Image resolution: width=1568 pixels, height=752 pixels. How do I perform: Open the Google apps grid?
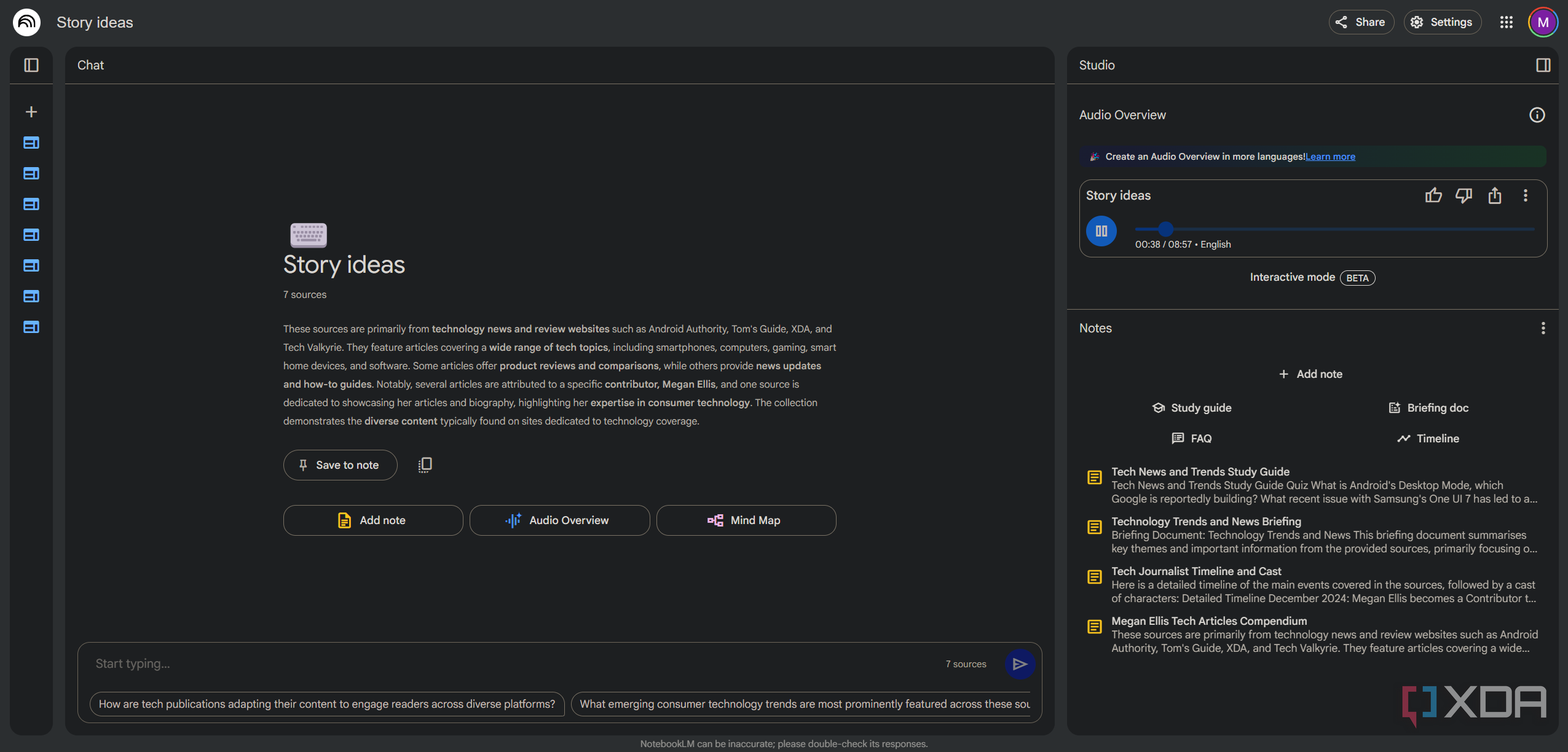click(x=1506, y=22)
